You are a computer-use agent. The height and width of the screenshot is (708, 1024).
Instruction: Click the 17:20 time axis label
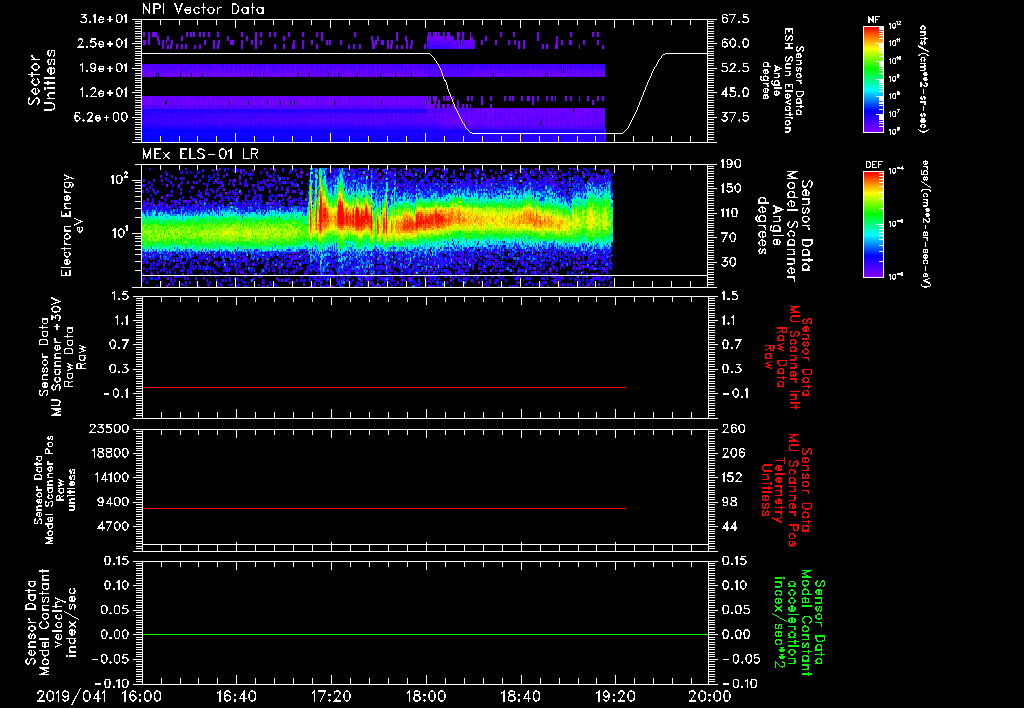[x=331, y=695]
